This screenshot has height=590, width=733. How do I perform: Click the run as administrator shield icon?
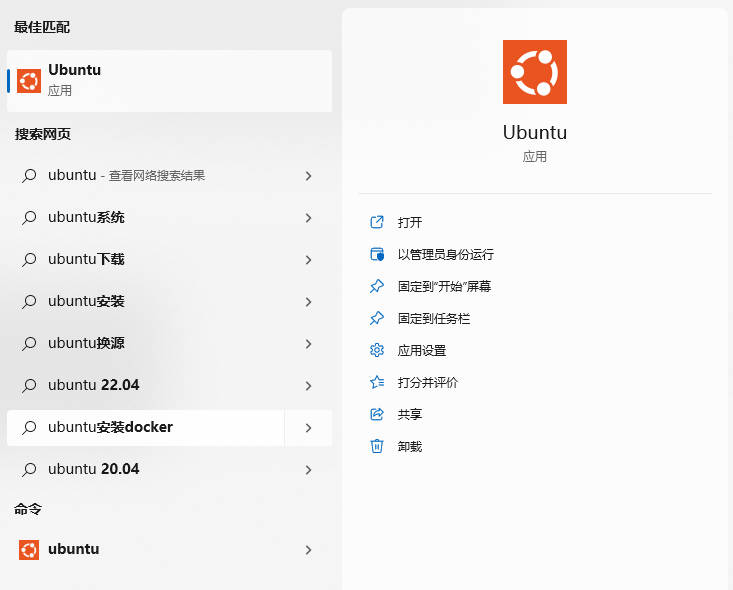pos(377,254)
